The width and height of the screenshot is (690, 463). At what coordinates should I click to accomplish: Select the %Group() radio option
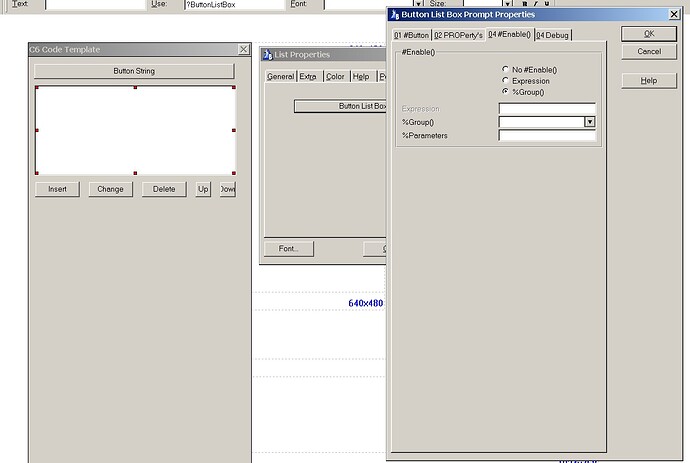pos(523,92)
